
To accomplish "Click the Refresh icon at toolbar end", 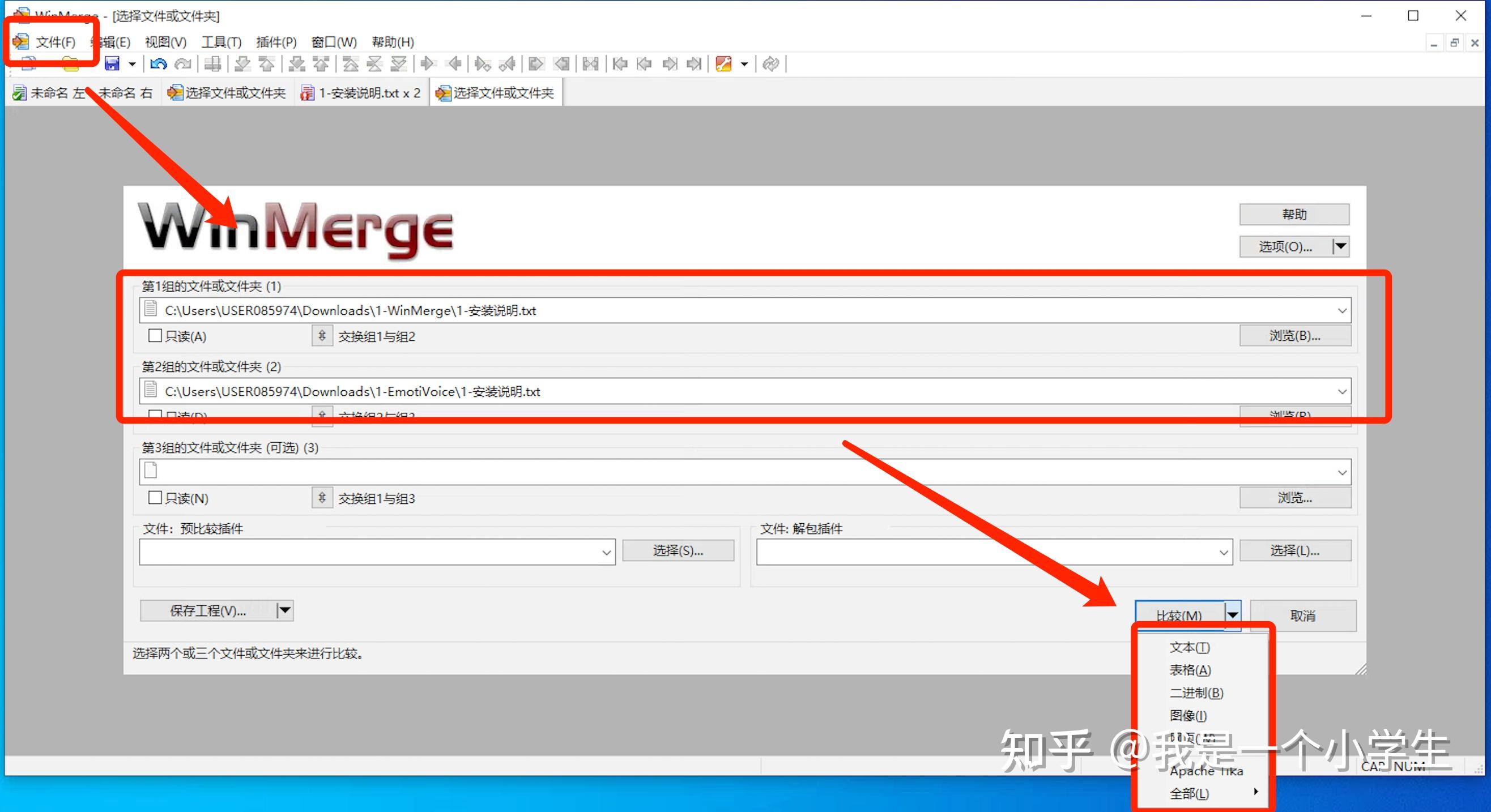I will 772,63.
